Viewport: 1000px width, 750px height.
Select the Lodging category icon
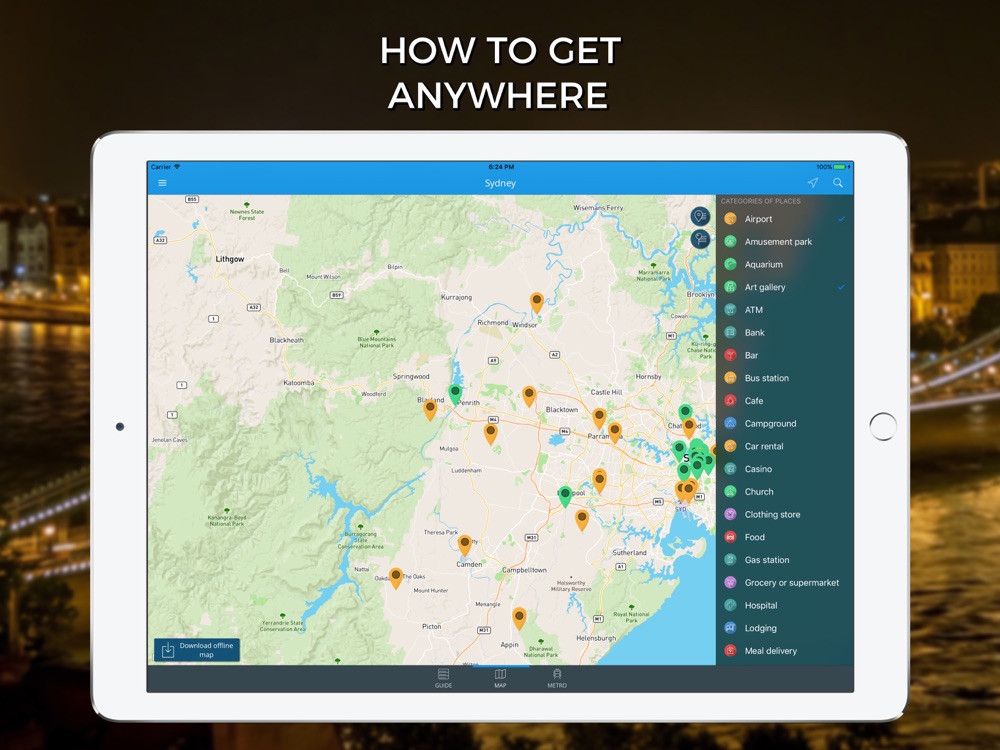(731, 628)
